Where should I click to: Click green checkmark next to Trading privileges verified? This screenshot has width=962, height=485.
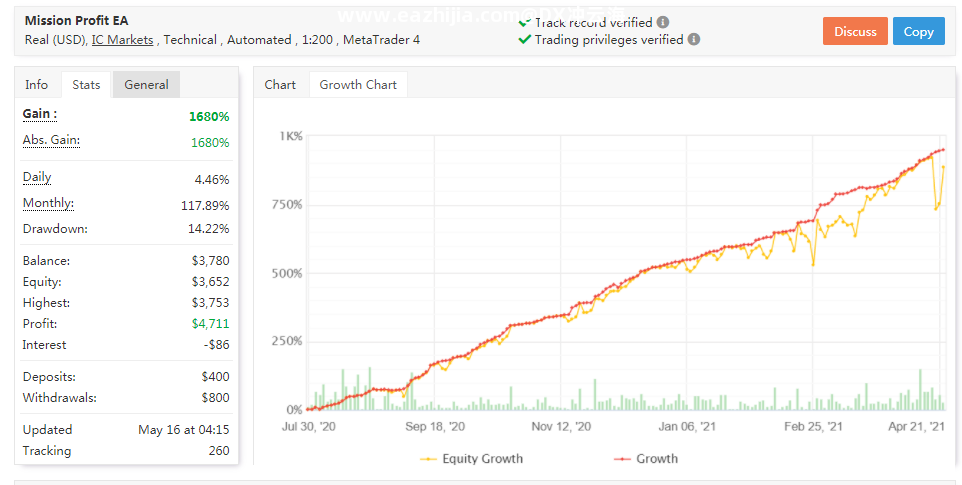(x=524, y=40)
